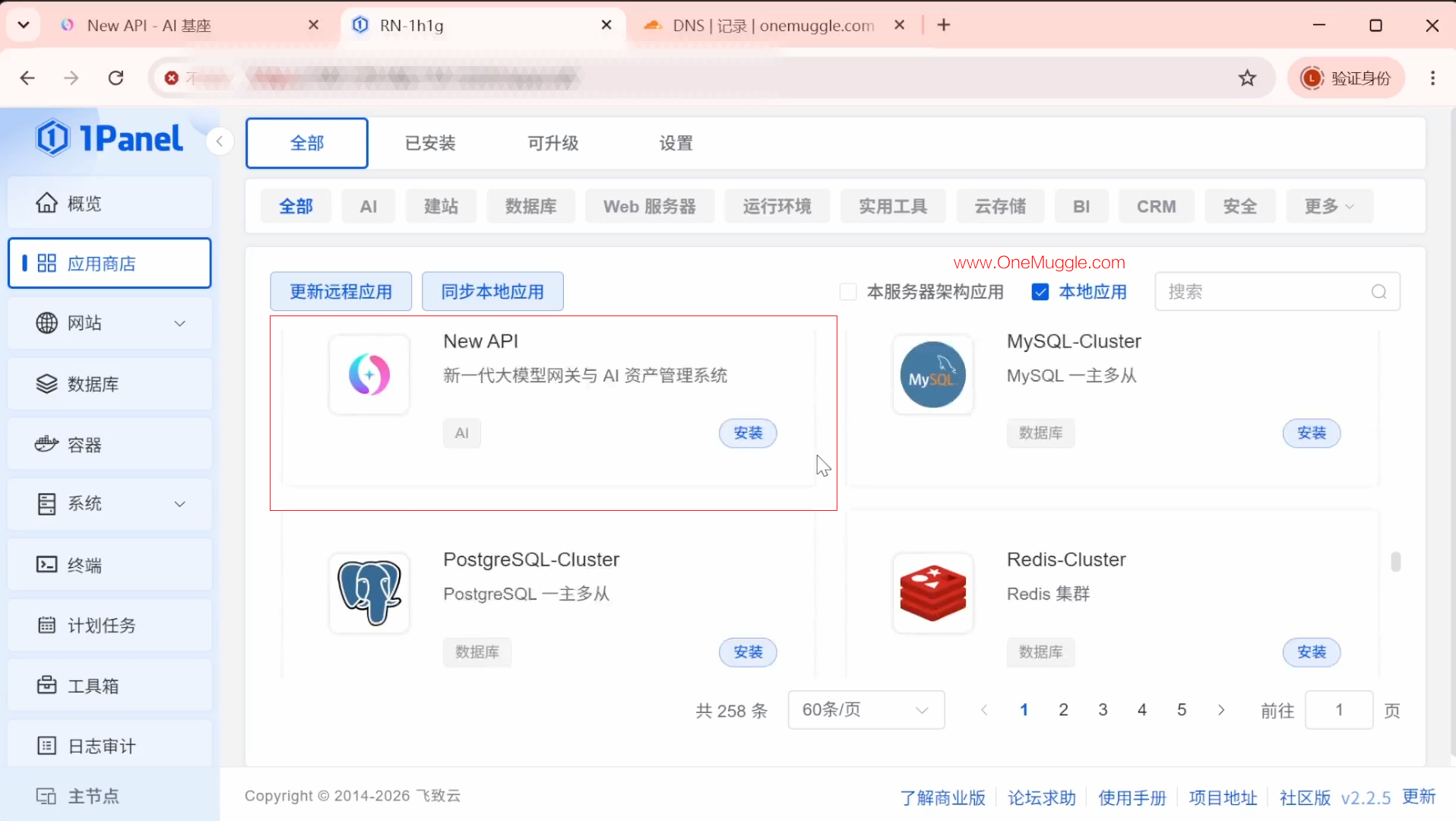Click the site security warning icon
This screenshot has width=1456, height=821.
point(172,78)
